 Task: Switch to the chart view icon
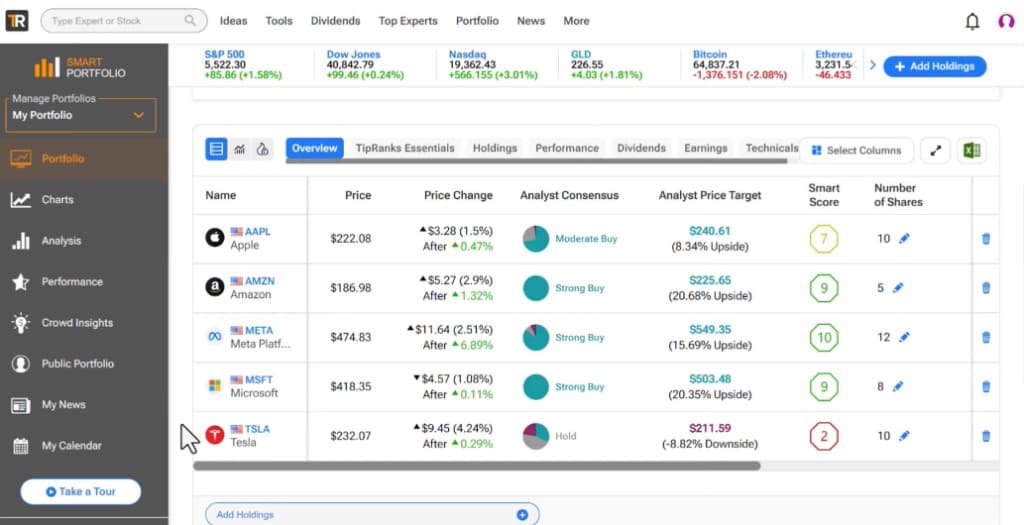tap(240, 150)
